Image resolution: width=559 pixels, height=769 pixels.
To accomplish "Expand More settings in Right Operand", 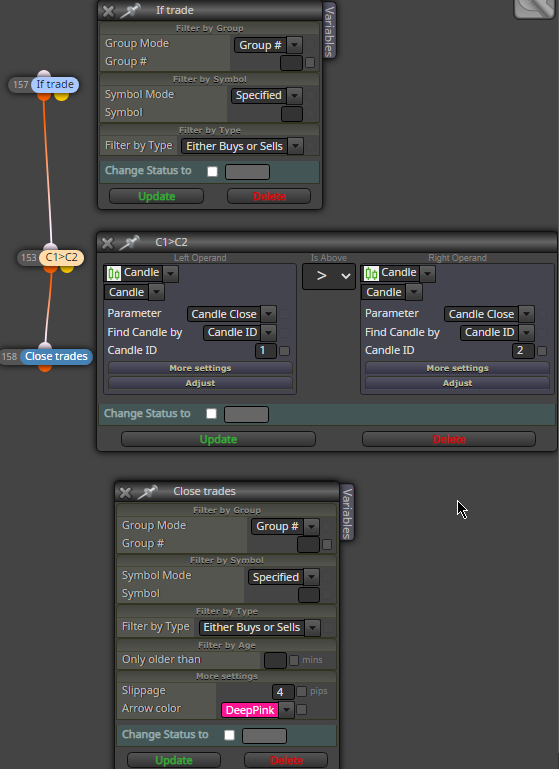I will (x=457, y=368).
